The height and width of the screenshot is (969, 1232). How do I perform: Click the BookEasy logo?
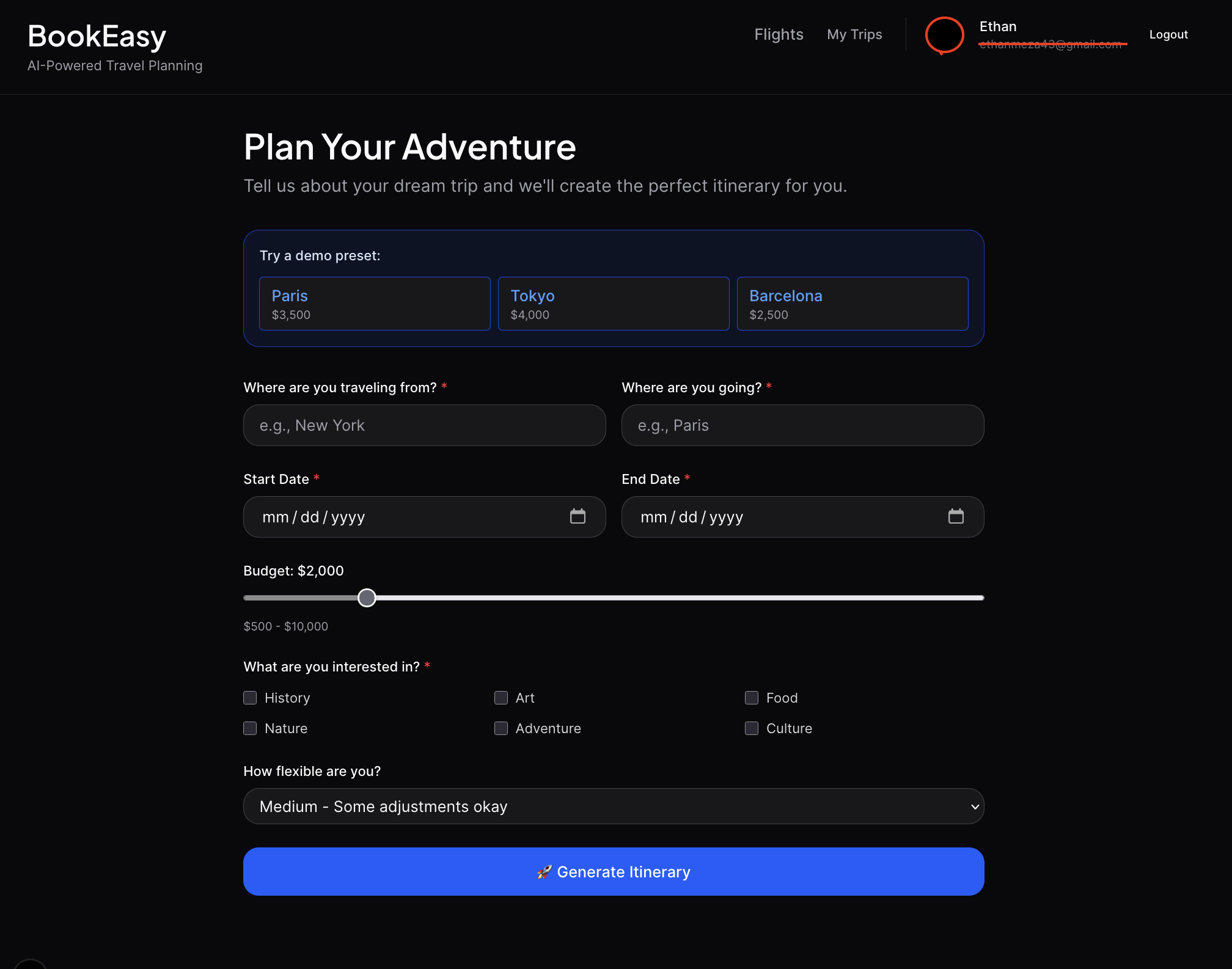pyautogui.click(x=97, y=36)
